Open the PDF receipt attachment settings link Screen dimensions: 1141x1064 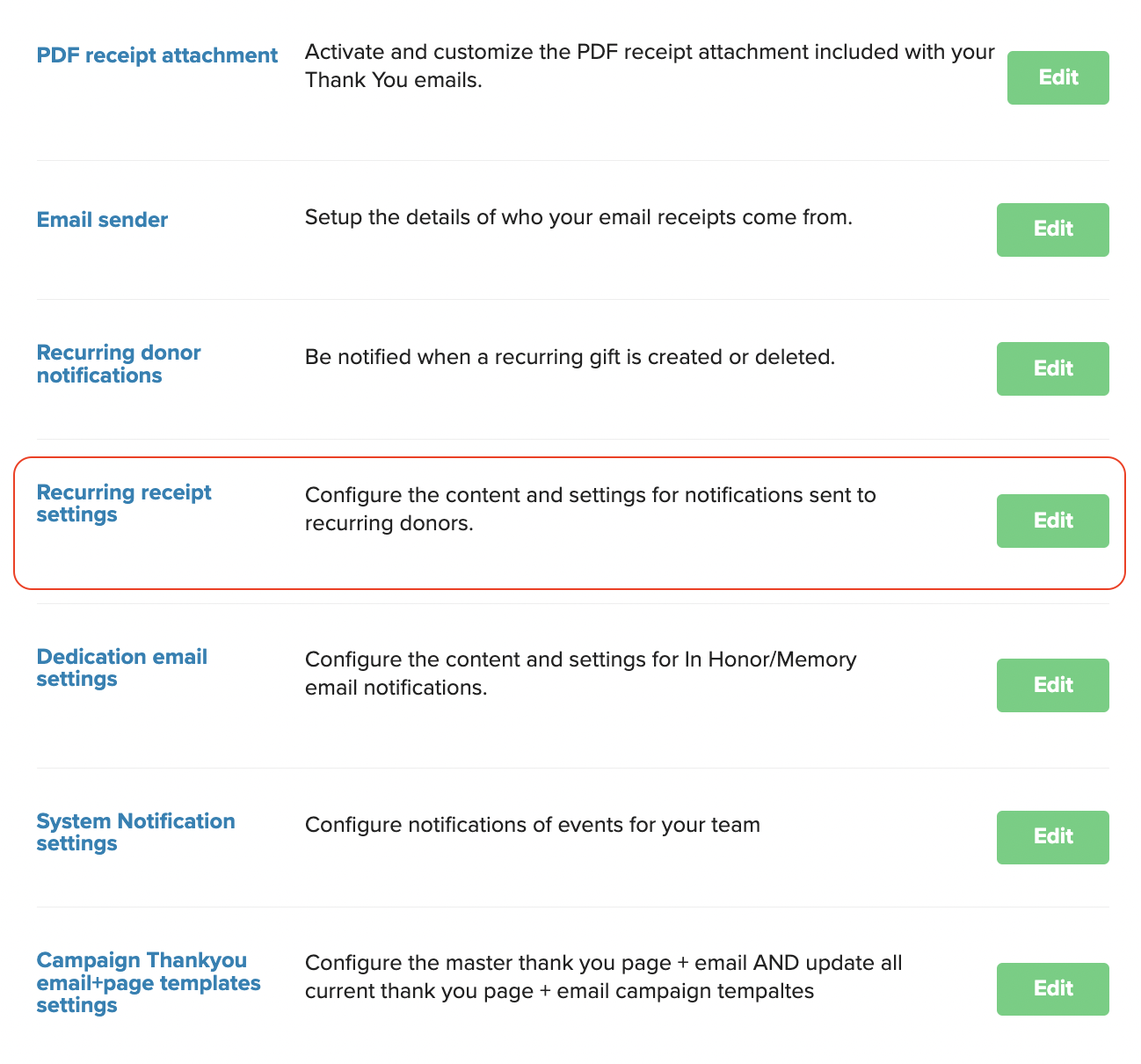156,55
